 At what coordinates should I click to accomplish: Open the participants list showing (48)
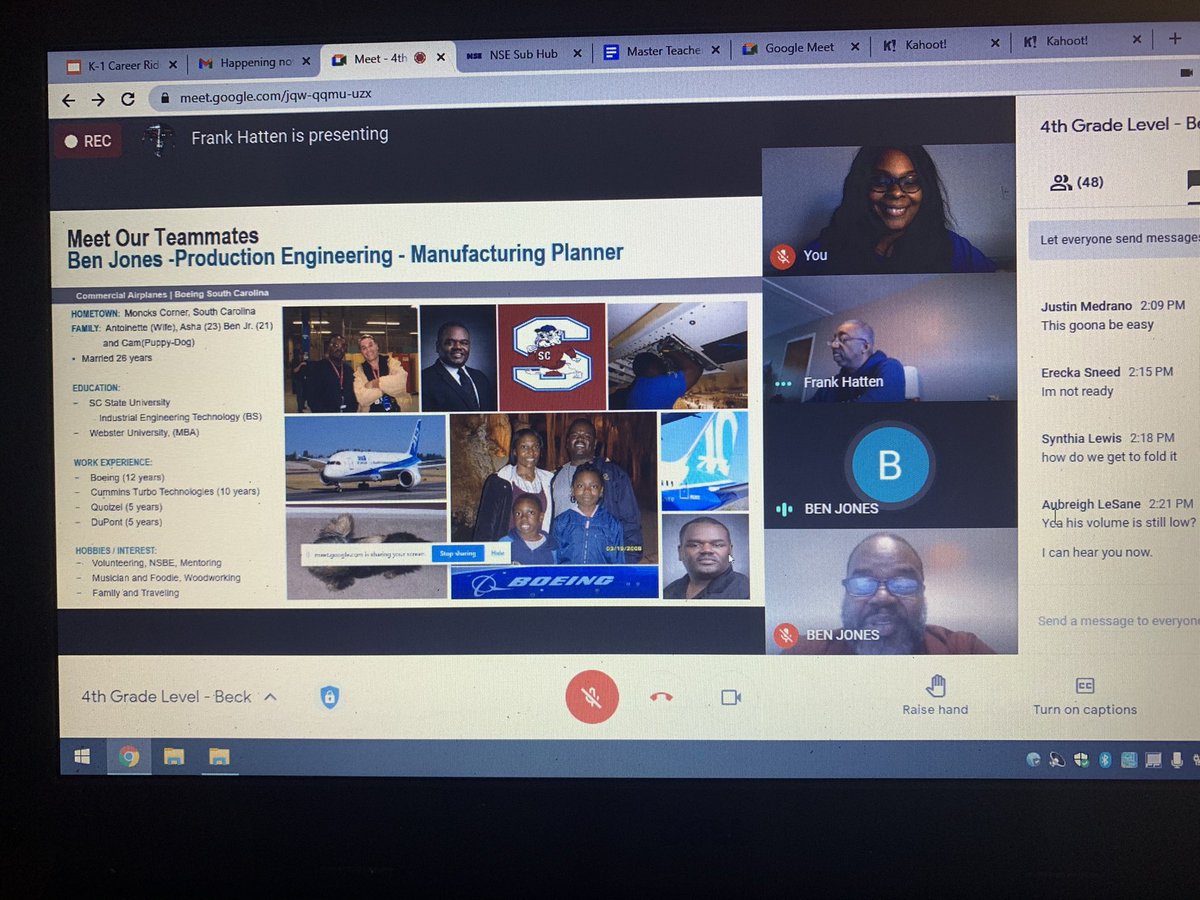click(1077, 183)
